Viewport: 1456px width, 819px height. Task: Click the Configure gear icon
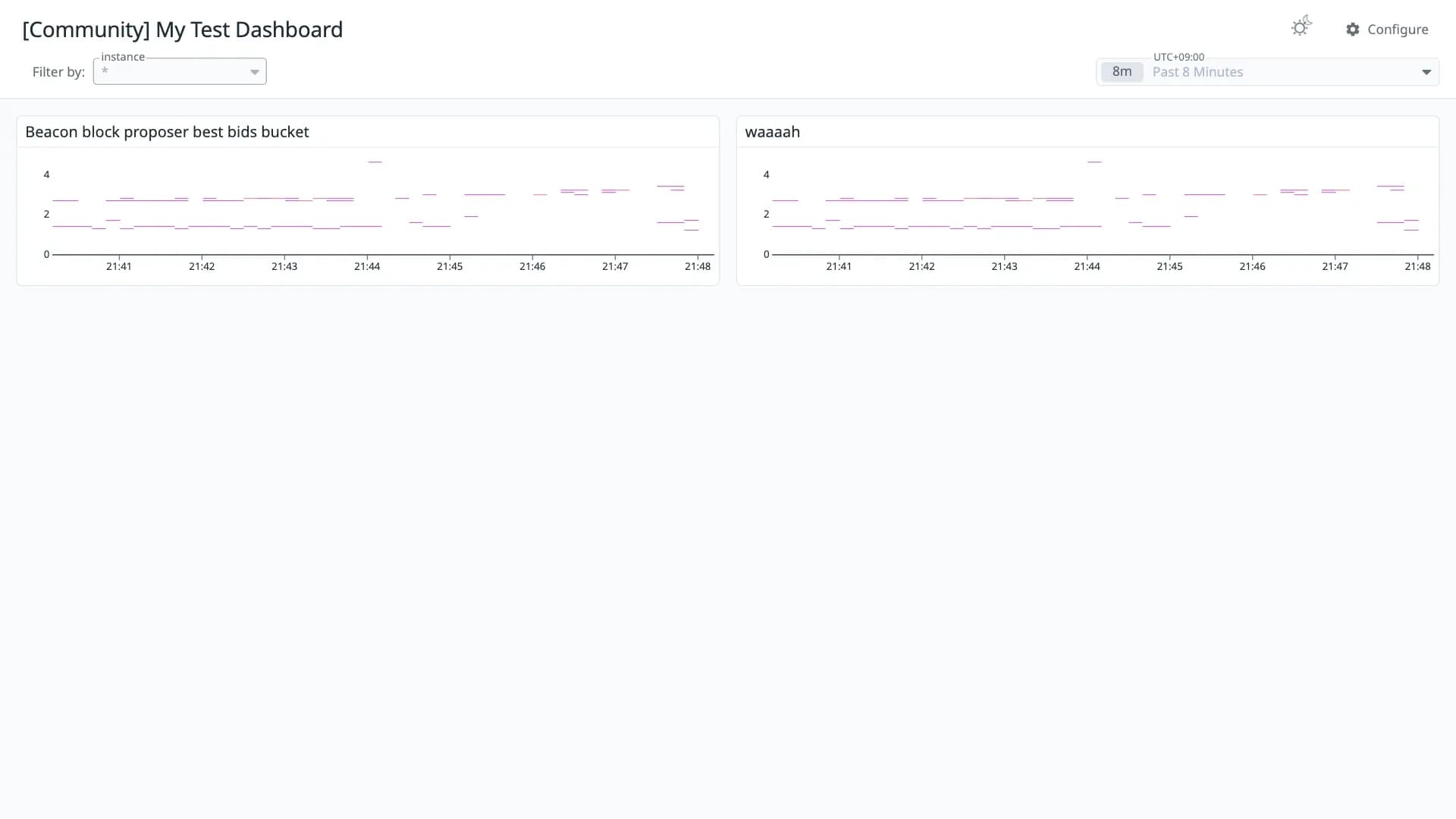coord(1353,30)
